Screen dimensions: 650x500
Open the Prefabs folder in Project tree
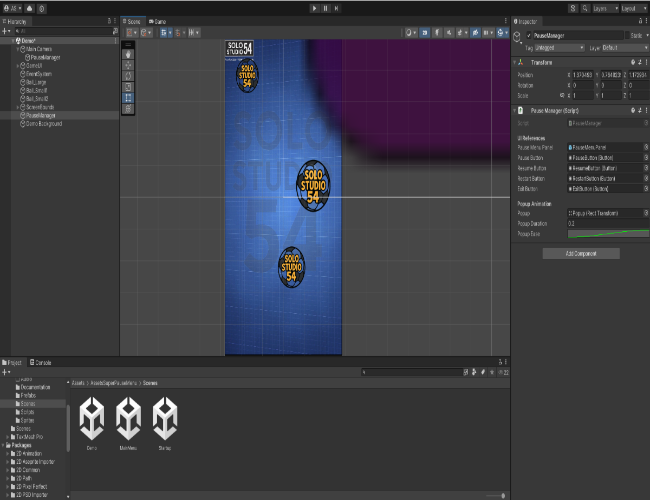[28, 396]
